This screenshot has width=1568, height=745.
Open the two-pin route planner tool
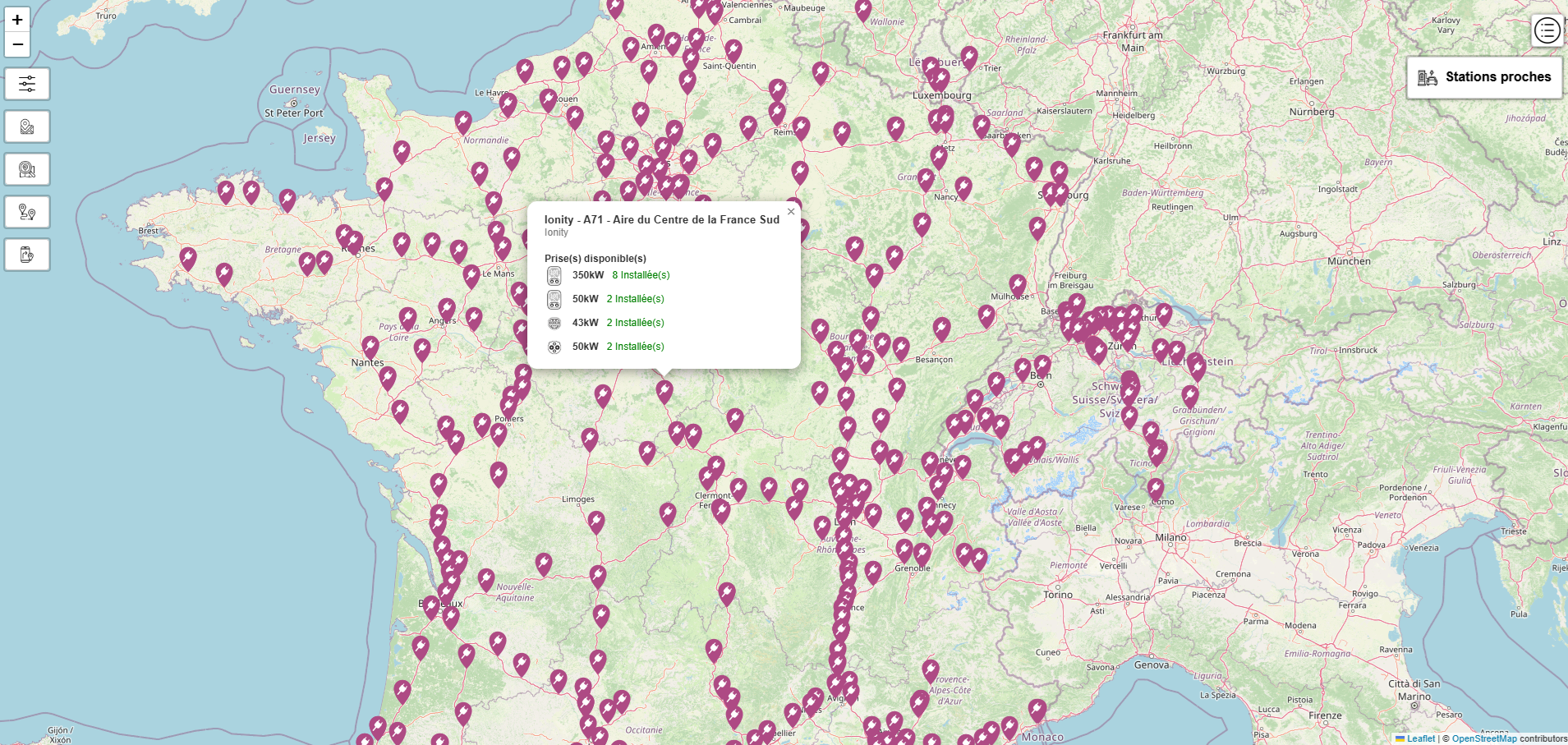(x=27, y=212)
